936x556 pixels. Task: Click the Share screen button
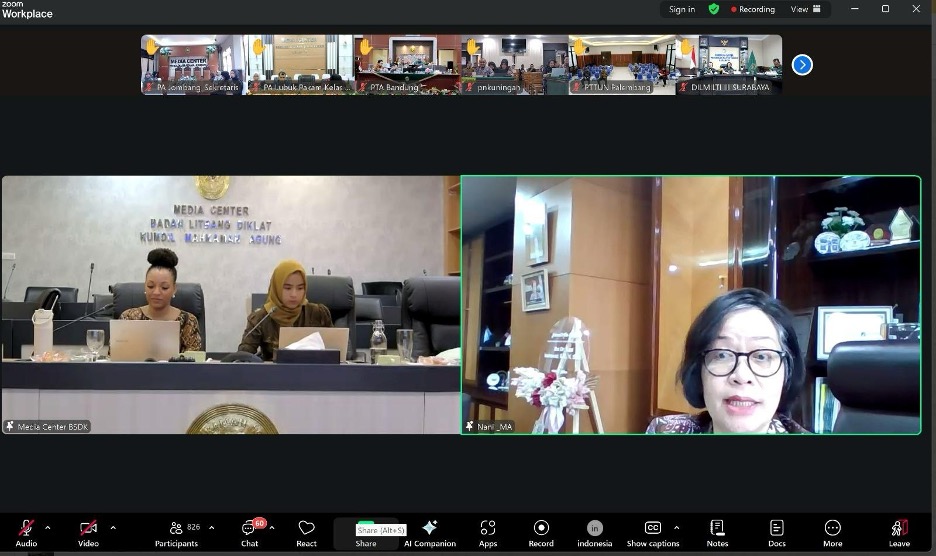tap(366, 533)
